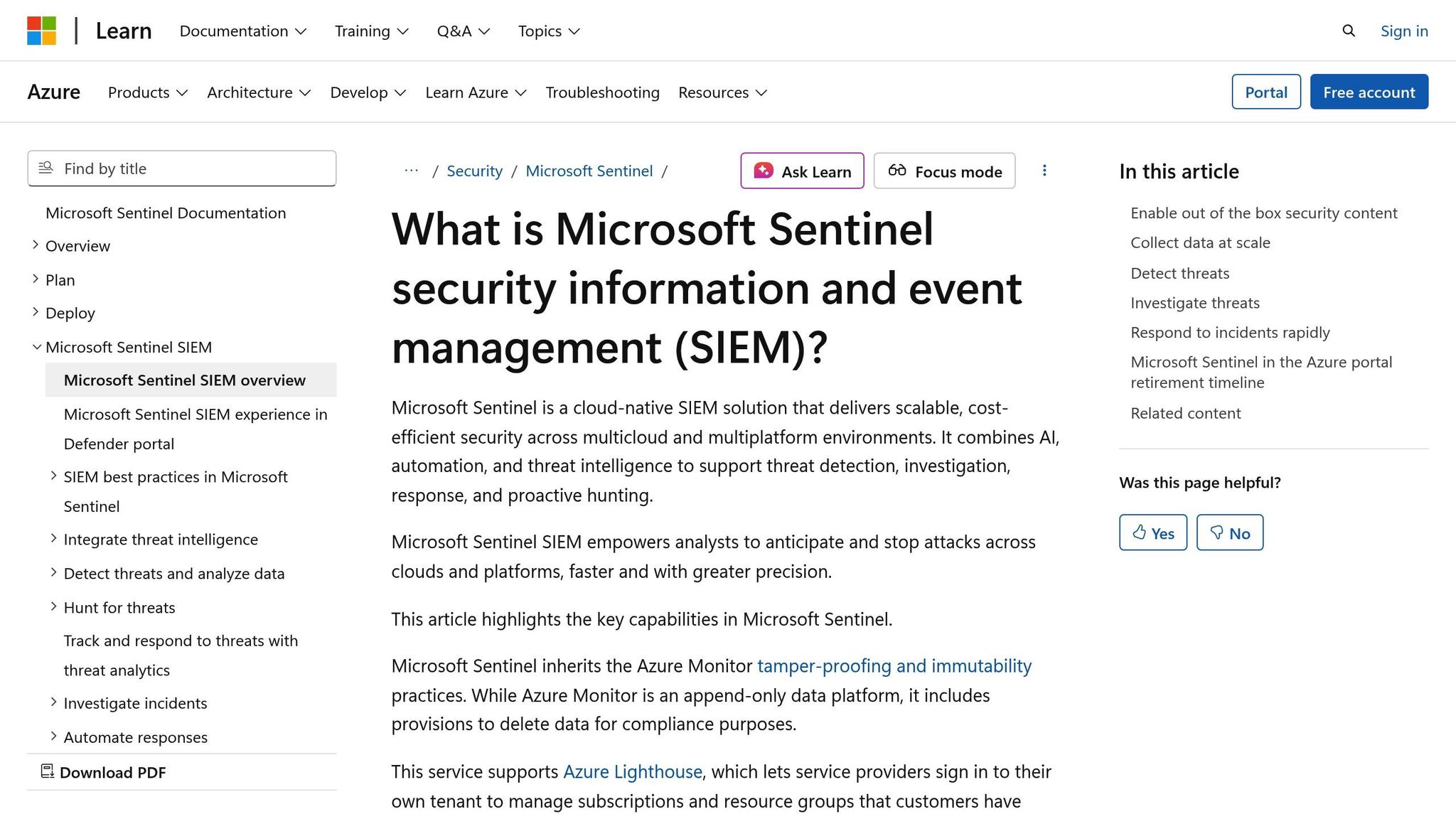Click thumbs up to mark page helpful
The image size is (1456, 819).
tap(1152, 532)
